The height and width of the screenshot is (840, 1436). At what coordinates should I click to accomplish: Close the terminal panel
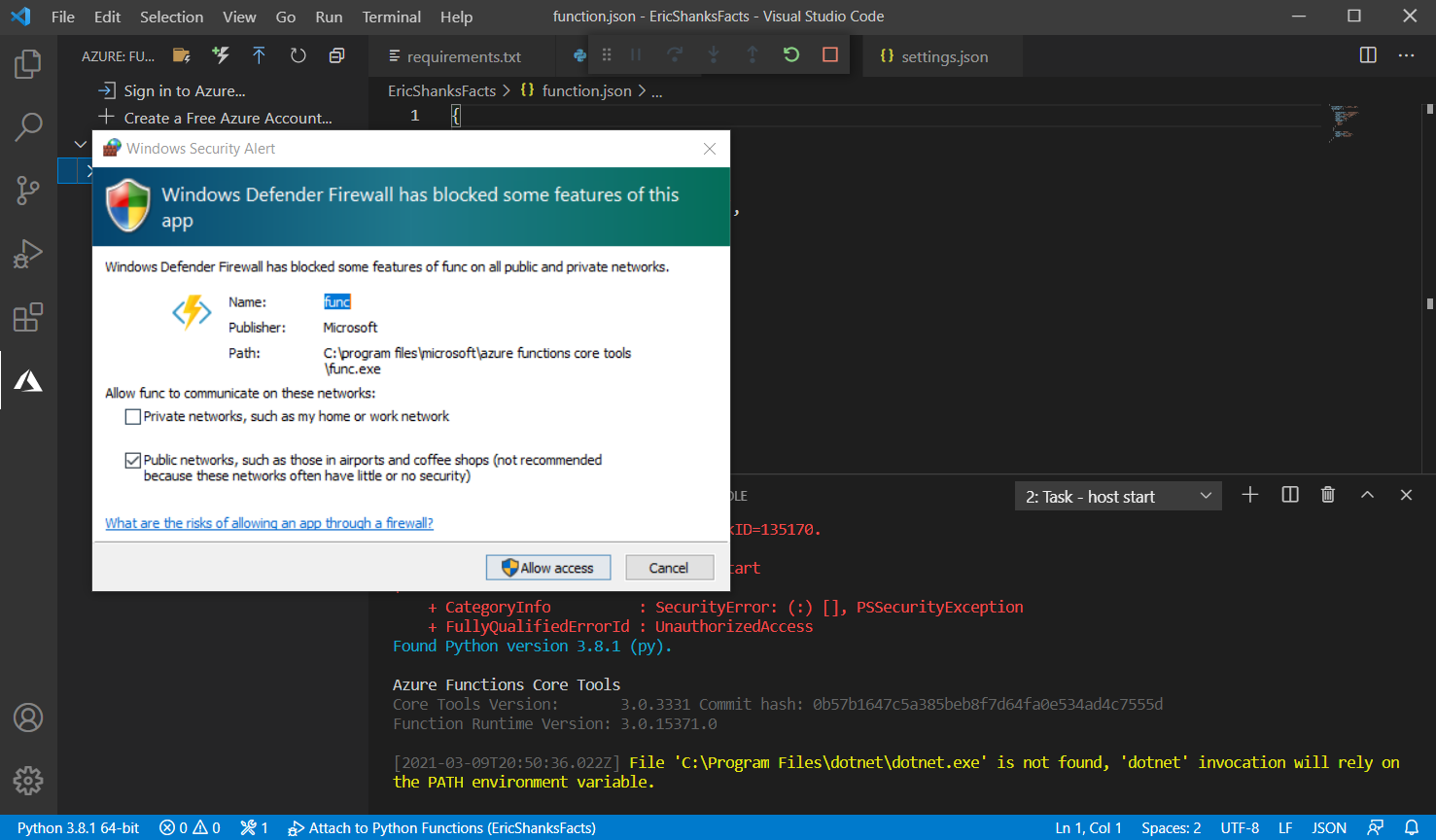point(1406,495)
